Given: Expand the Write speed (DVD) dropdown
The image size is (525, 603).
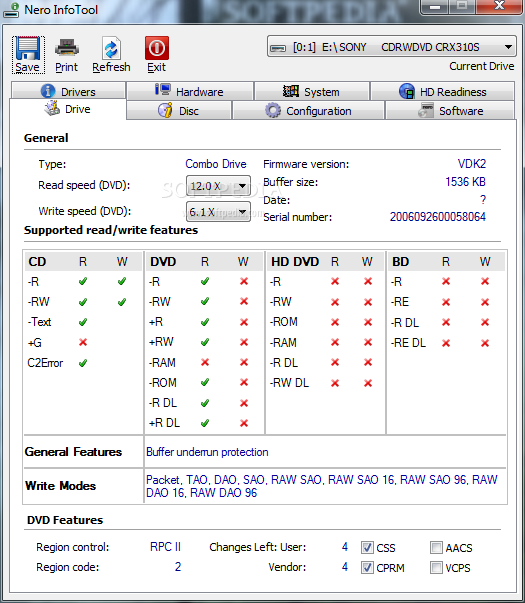Looking at the screenshot, I should (218, 212).
